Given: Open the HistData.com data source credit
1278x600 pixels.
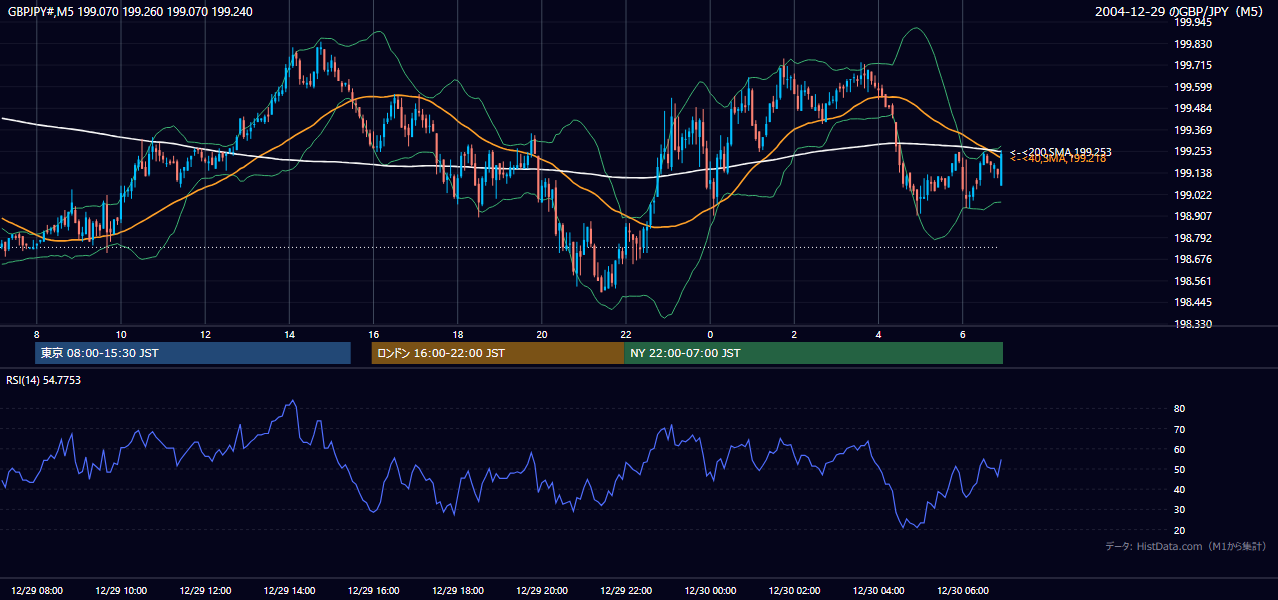Looking at the screenshot, I should tap(1185, 546).
